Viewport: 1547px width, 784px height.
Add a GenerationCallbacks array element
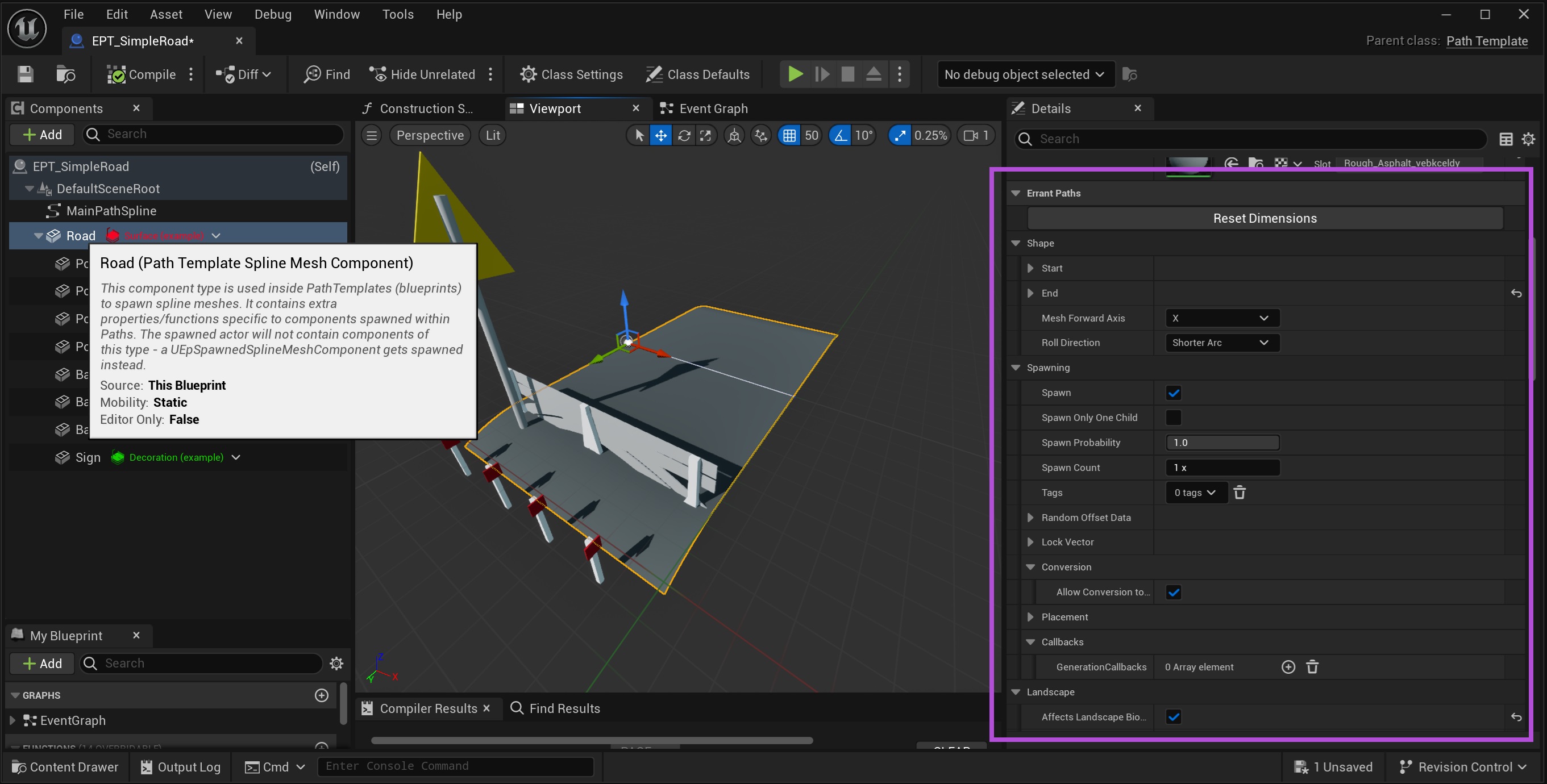[1288, 667]
